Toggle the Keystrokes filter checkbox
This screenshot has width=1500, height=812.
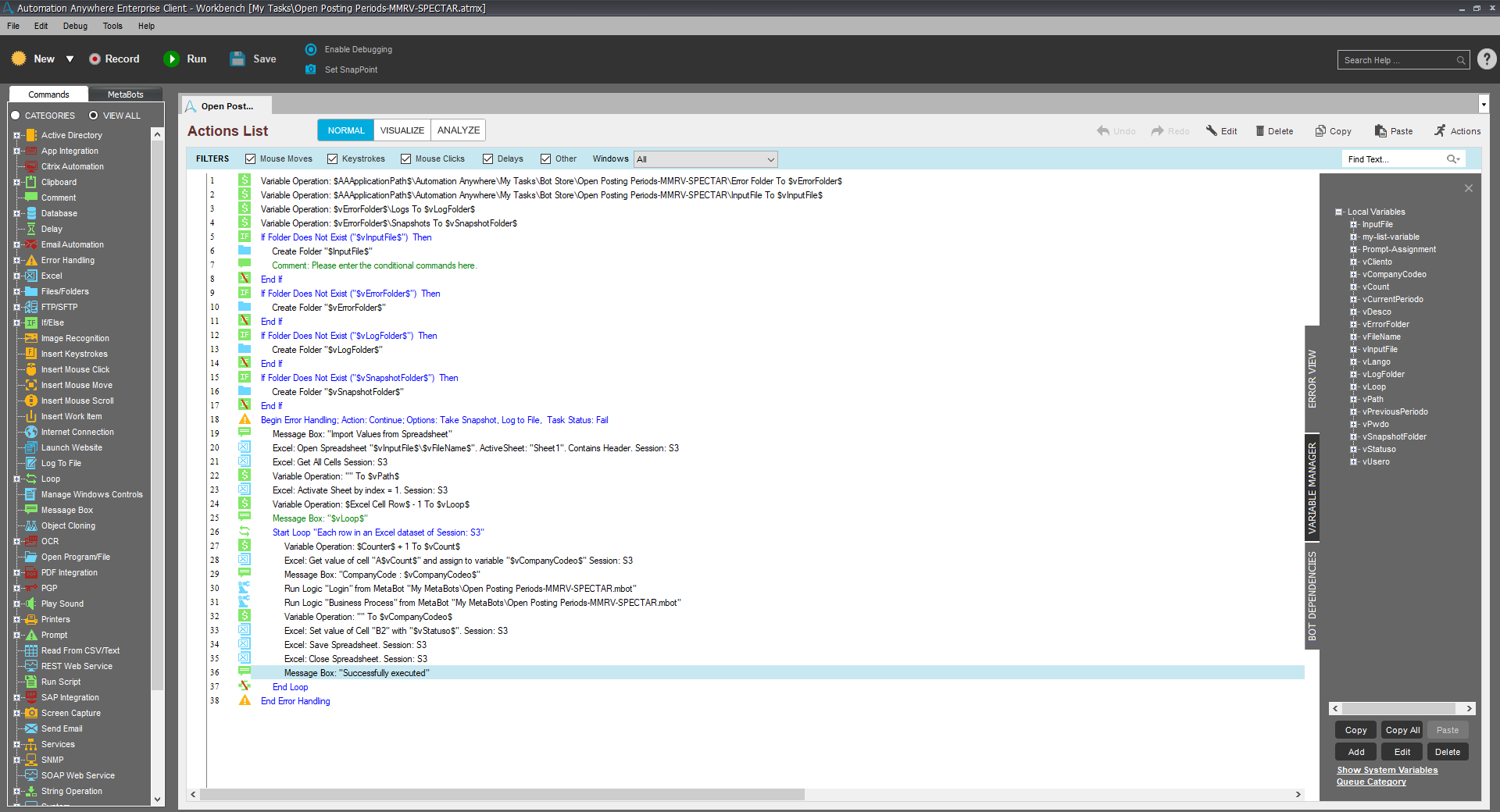pos(333,159)
